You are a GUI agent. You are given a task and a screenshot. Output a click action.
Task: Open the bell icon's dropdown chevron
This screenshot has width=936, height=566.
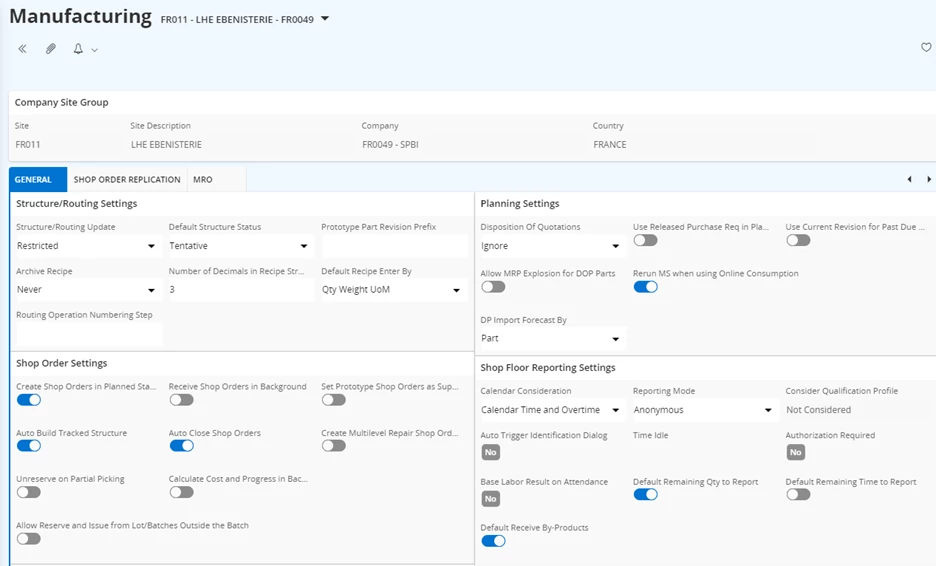pos(95,50)
